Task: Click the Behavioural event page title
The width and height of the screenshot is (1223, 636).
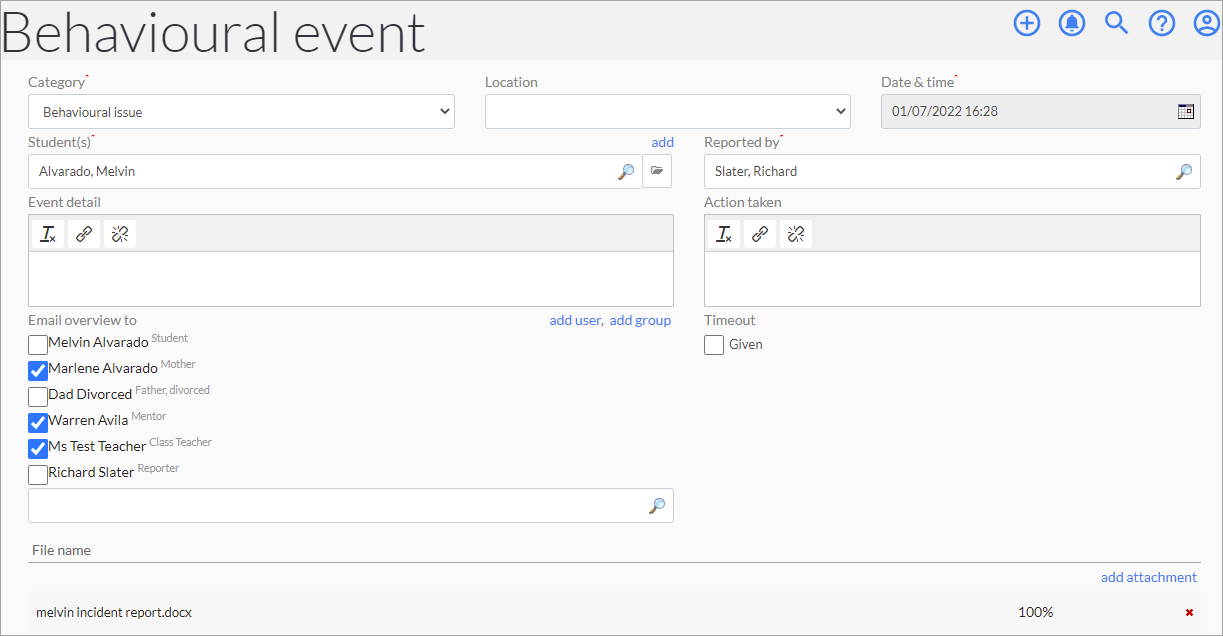Action: tap(214, 32)
